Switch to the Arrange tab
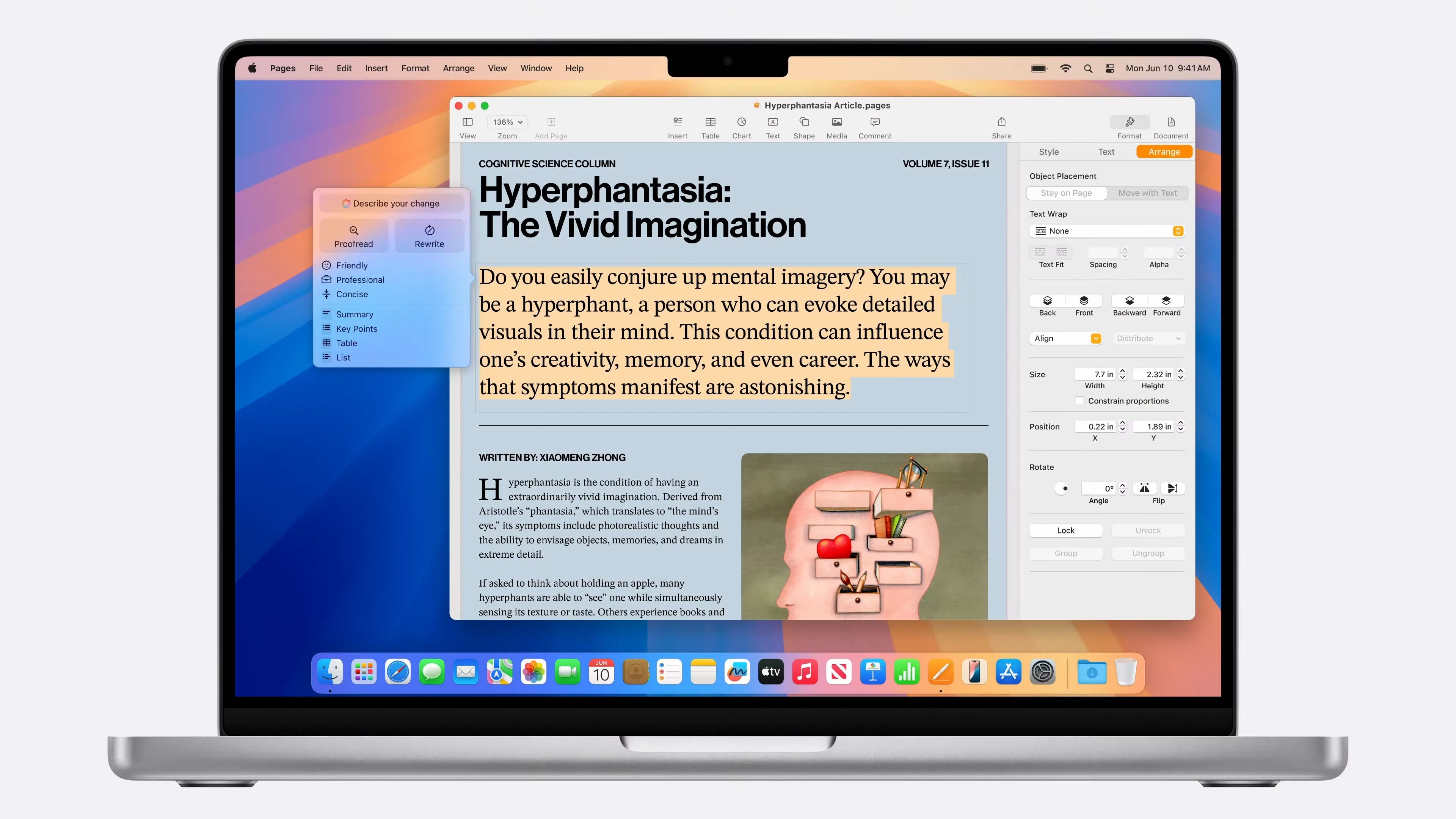This screenshot has height=819, width=1456. [1163, 151]
